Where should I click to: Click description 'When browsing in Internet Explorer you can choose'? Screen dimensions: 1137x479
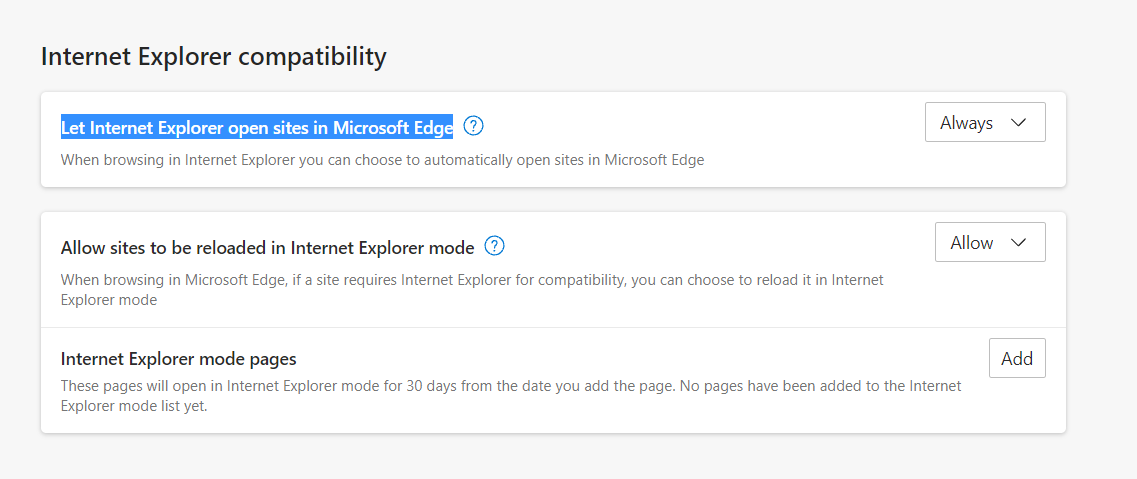click(x=382, y=160)
